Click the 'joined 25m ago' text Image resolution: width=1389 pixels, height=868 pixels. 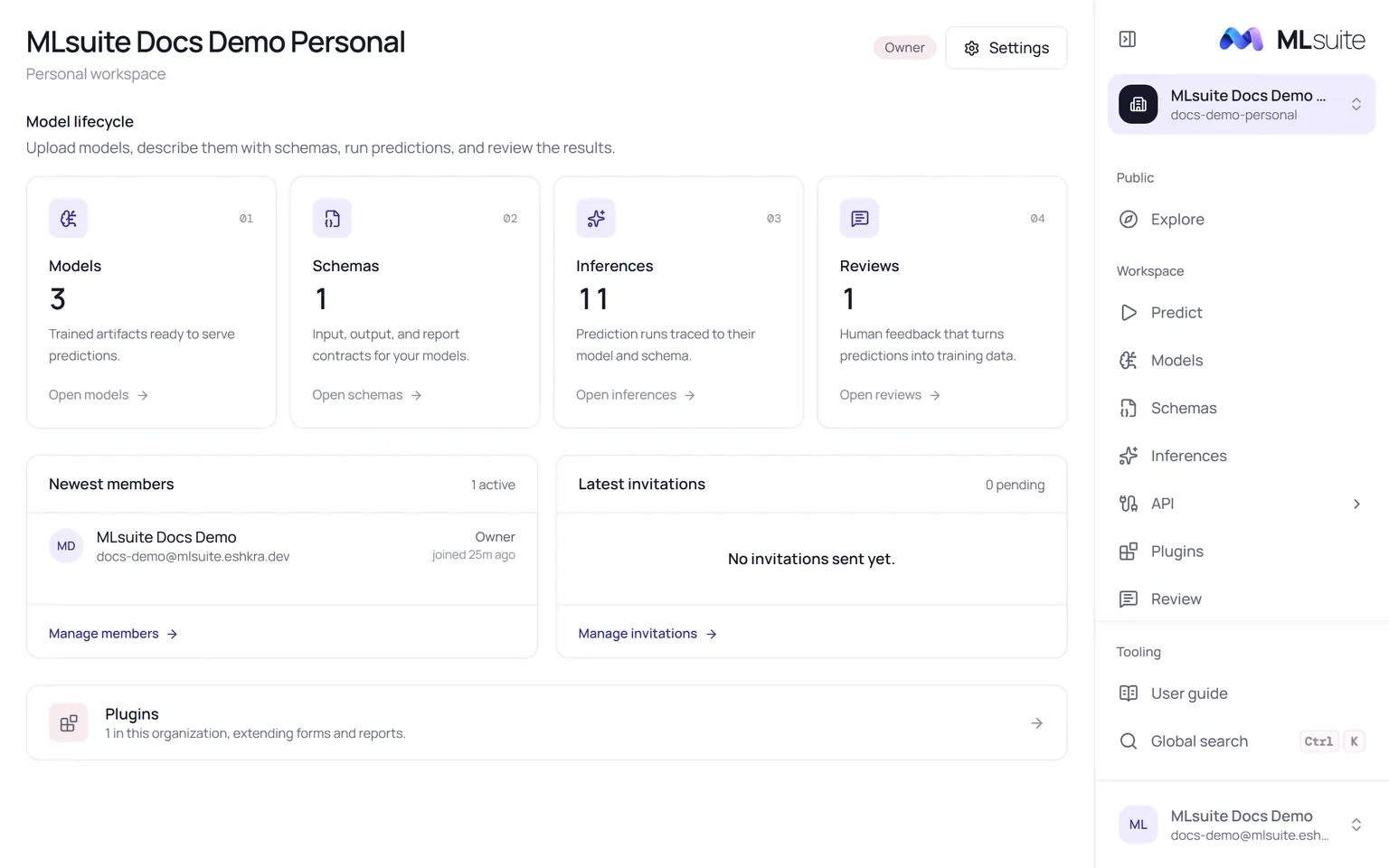(474, 555)
